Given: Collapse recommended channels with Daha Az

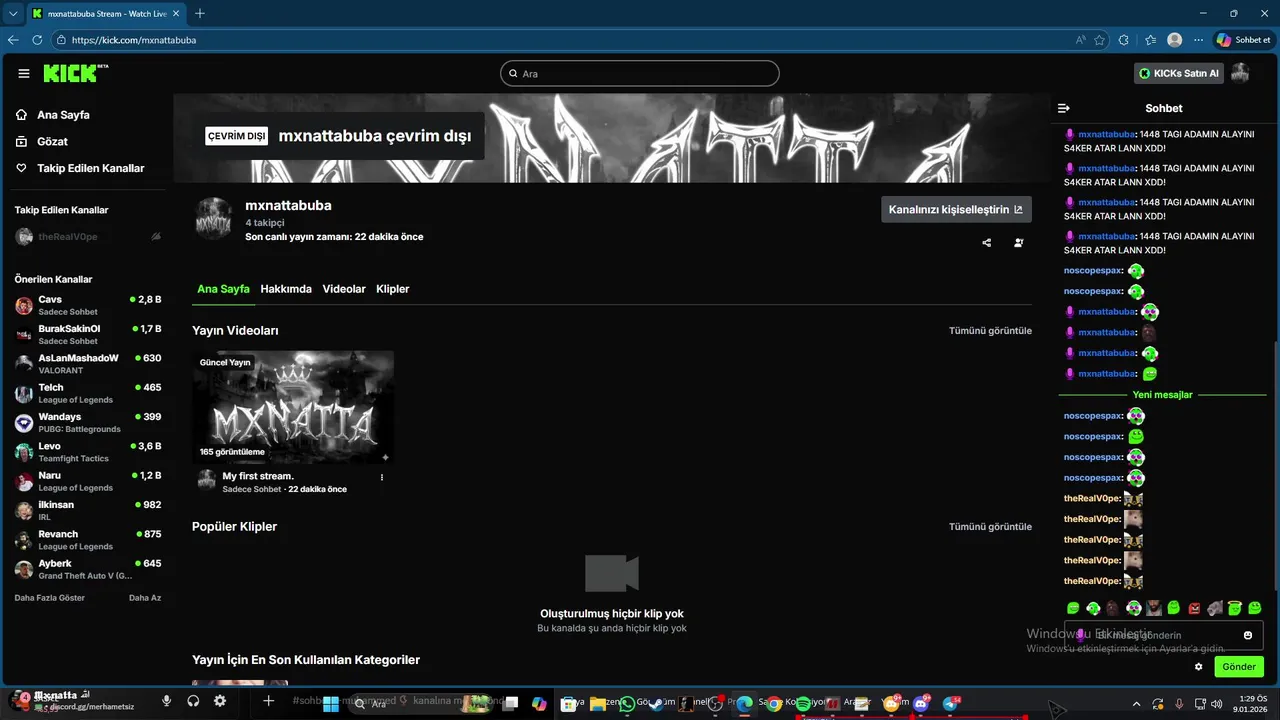Looking at the screenshot, I should [145, 598].
